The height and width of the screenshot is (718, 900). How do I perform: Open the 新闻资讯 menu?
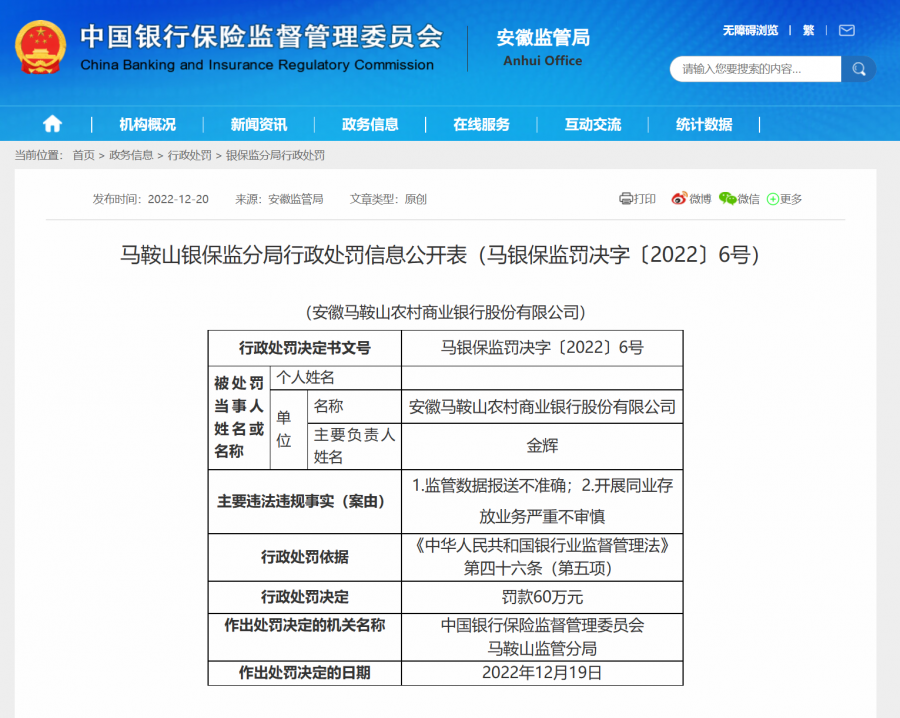point(258,125)
